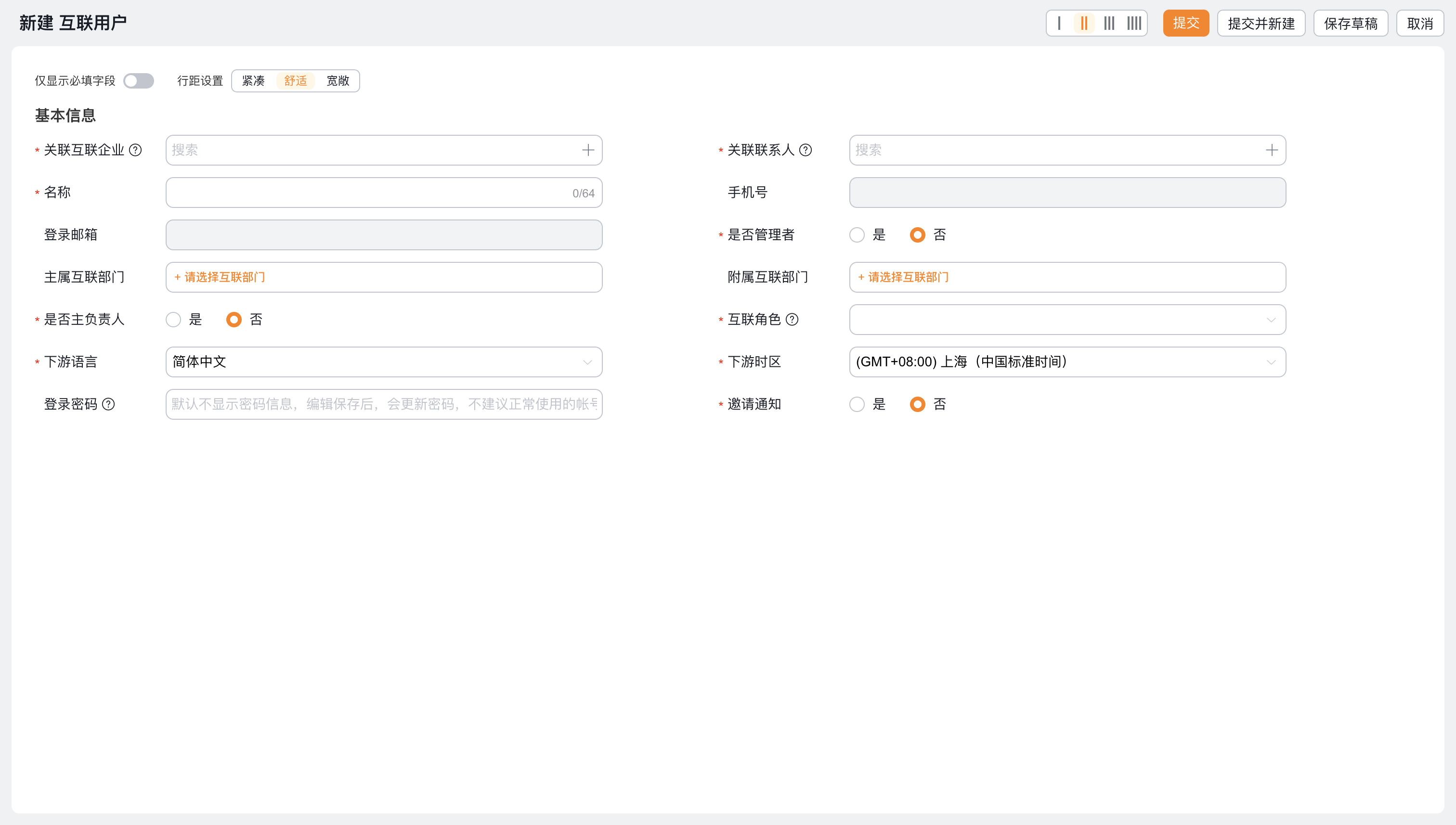Switch to single-column layout icon
The width and height of the screenshot is (1456, 825).
[x=1059, y=23]
